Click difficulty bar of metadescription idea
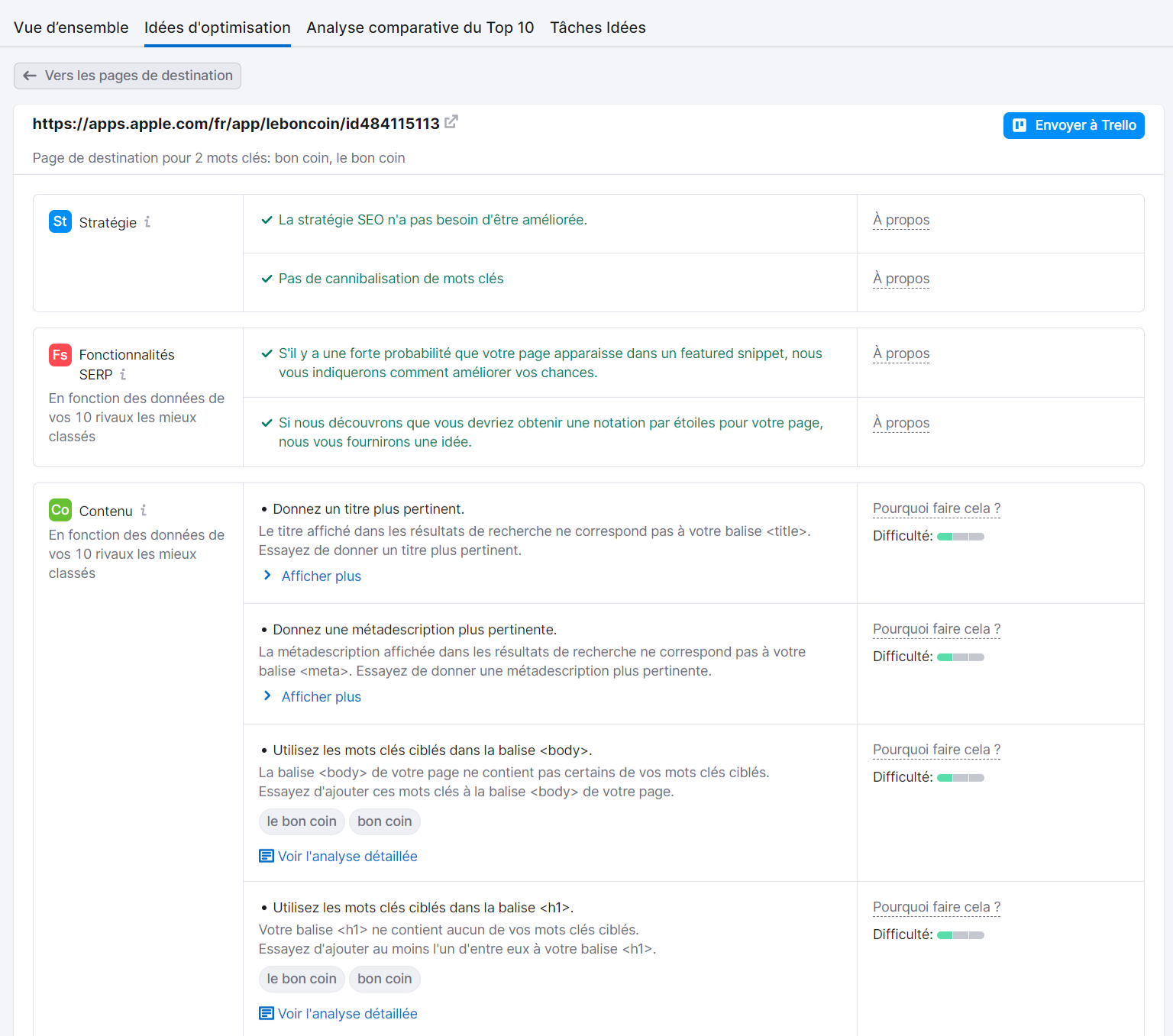The width and height of the screenshot is (1173, 1036). pyautogui.click(x=961, y=657)
